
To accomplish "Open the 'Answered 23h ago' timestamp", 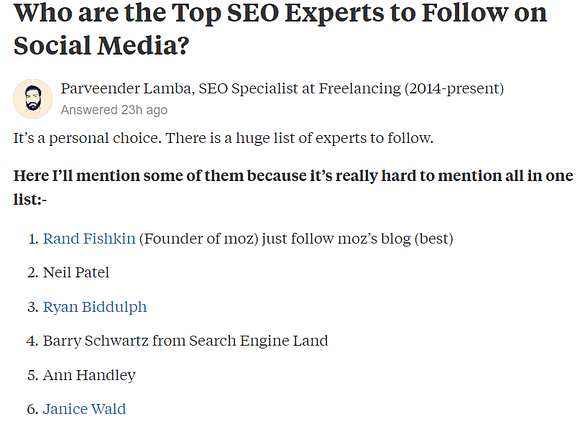I will coord(114,110).
